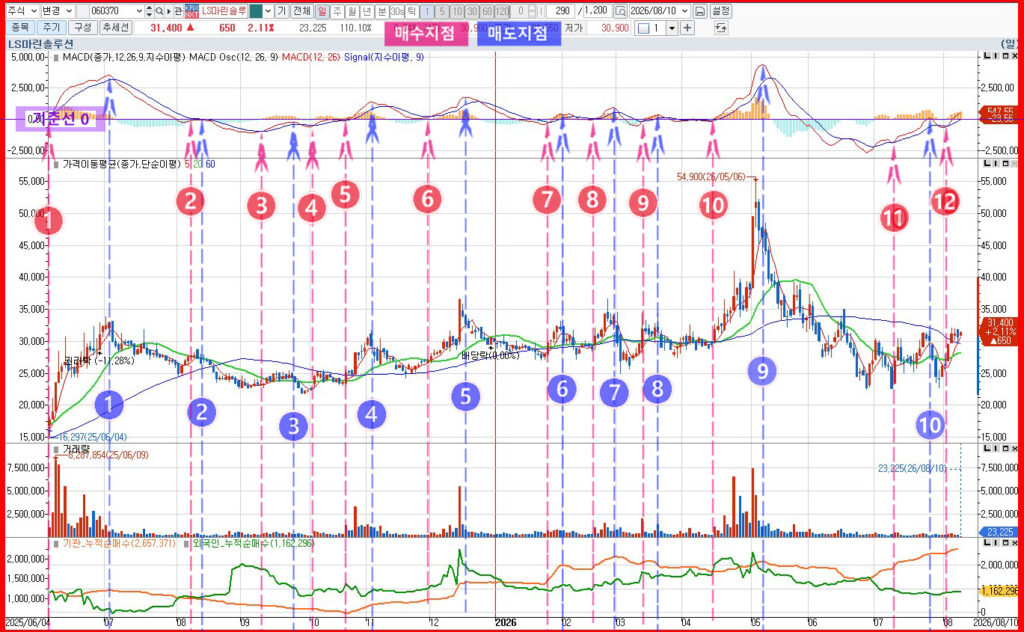
Task: Switch chart to 월 (monthly) period
Action: coord(352,11)
